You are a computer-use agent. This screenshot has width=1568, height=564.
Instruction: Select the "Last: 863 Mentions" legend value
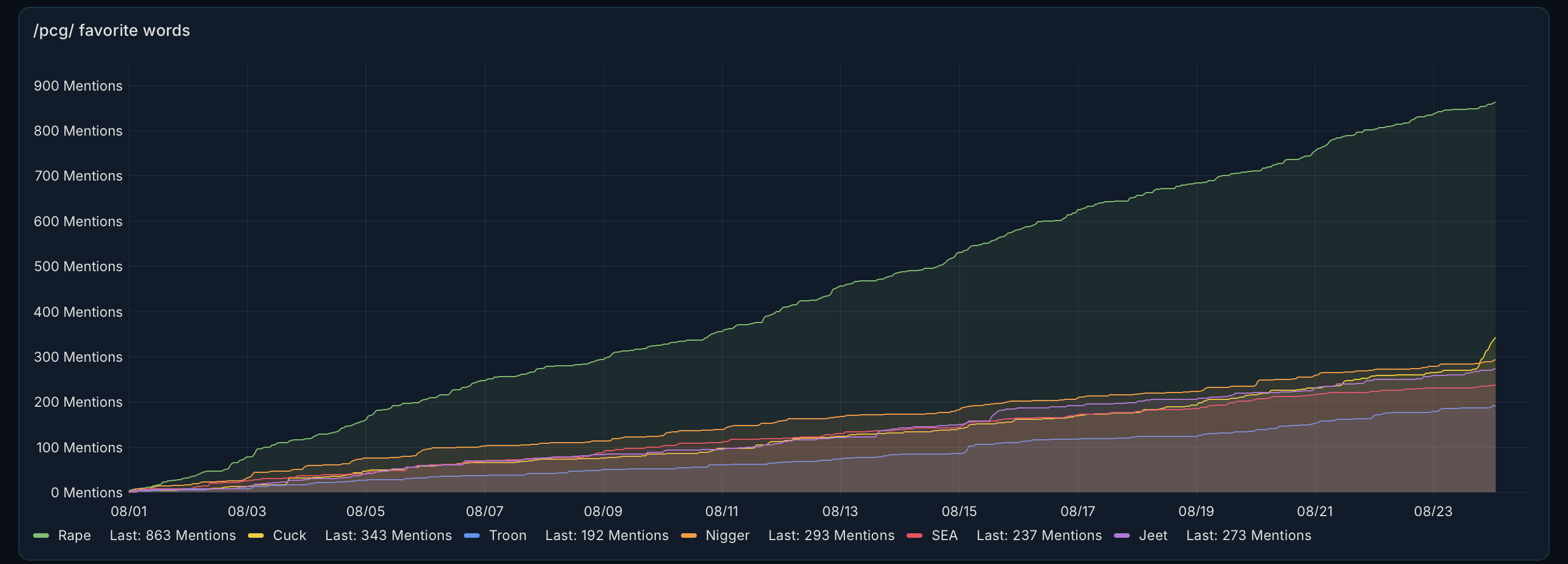(172, 536)
